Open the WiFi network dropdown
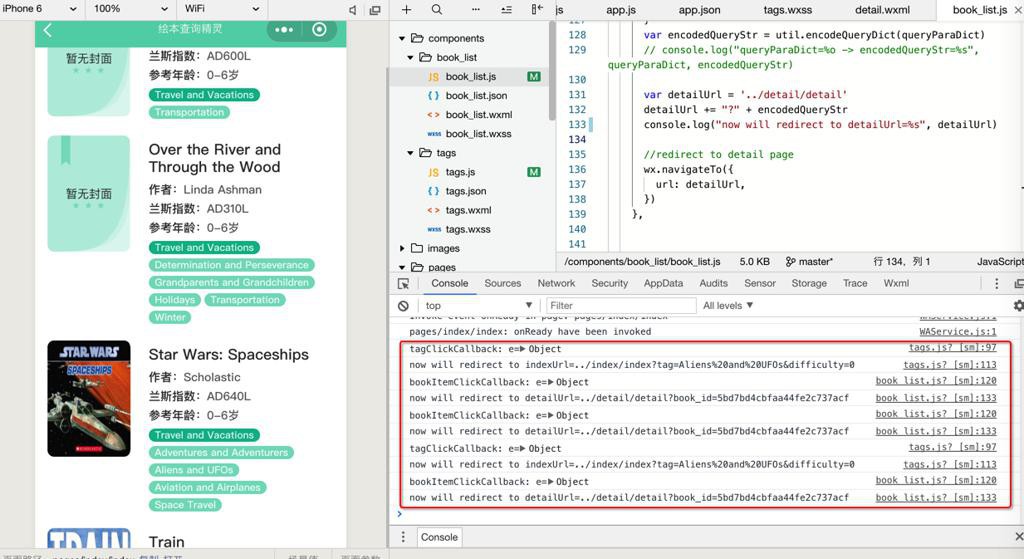 (222, 8)
